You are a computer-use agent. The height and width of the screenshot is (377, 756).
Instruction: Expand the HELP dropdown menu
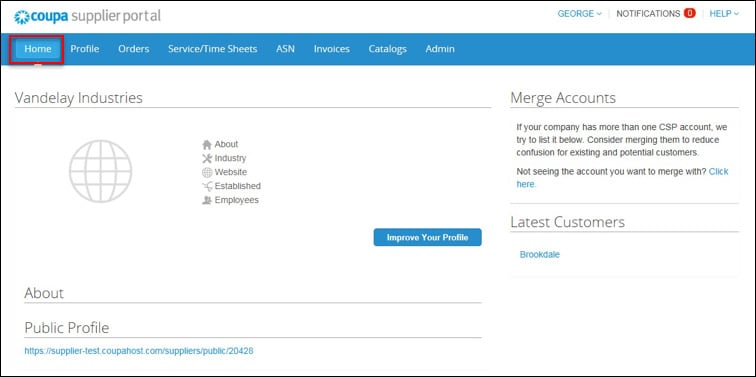724,13
